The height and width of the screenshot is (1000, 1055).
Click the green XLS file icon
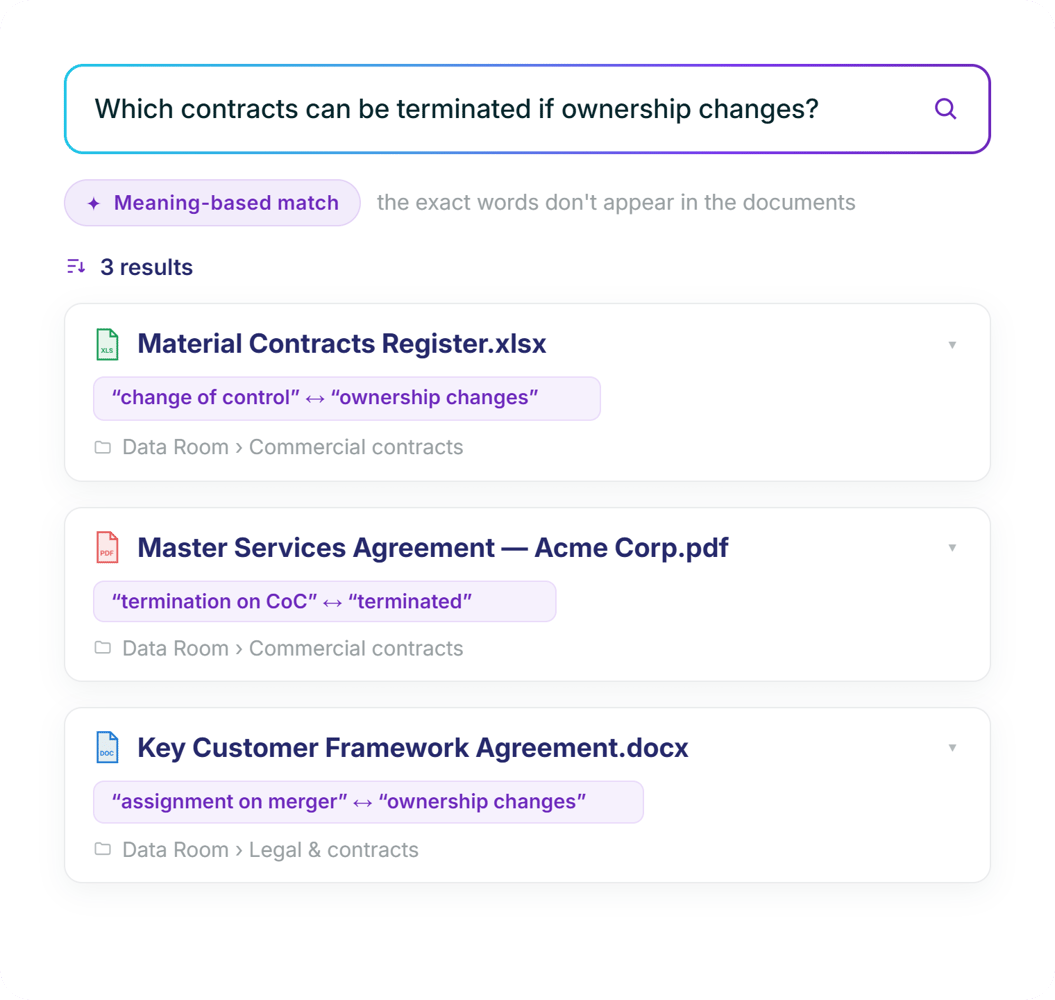point(107,345)
